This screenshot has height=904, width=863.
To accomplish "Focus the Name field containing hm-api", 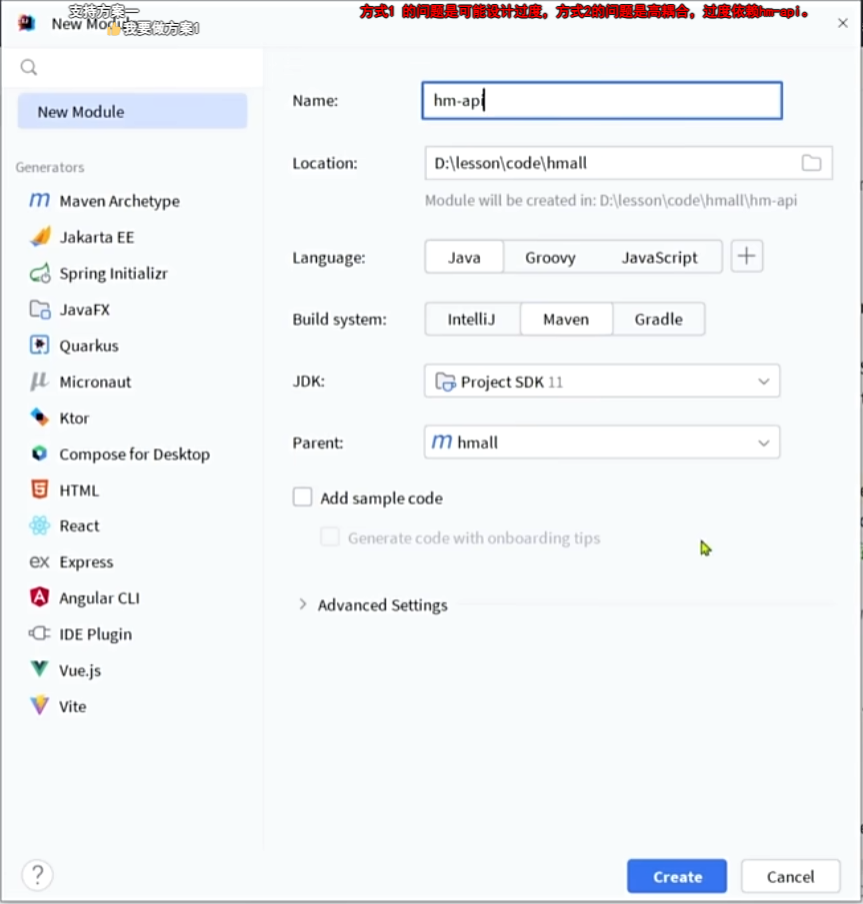I will coord(602,100).
